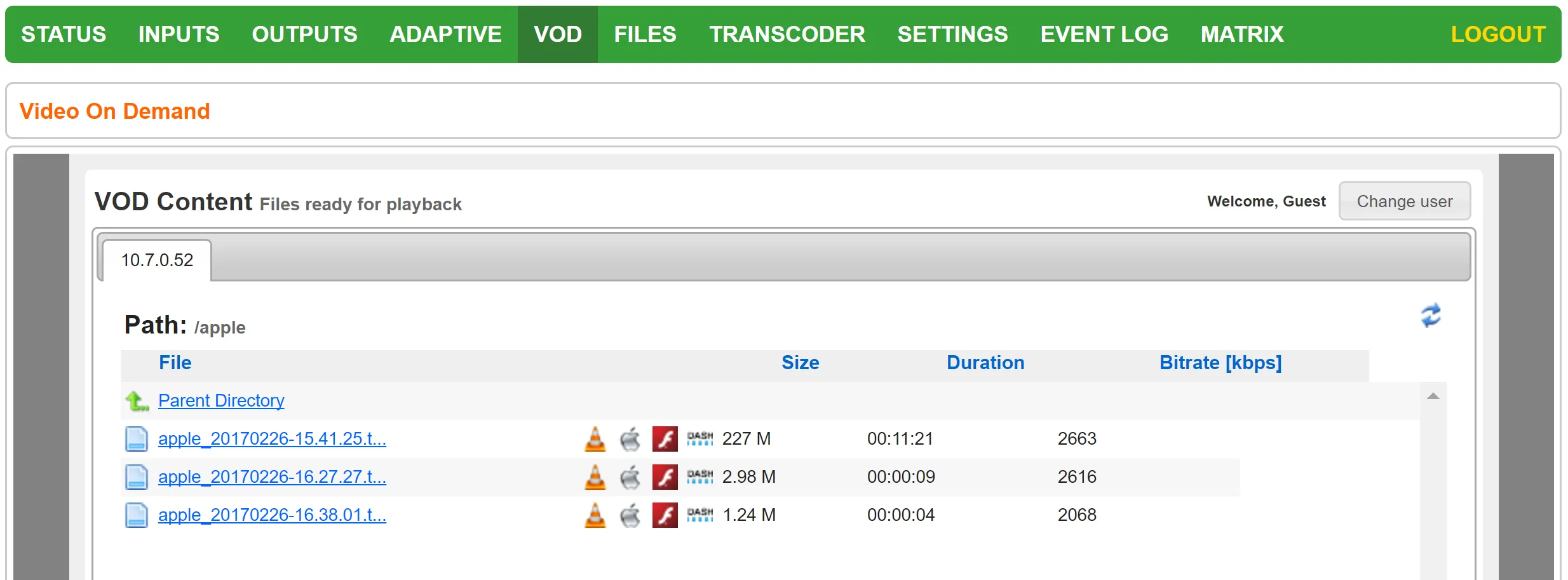The height and width of the screenshot is (580, 1568).
Task: Click file icon of apple_20170226-15.41.25
Action: (x=136, y=439)
